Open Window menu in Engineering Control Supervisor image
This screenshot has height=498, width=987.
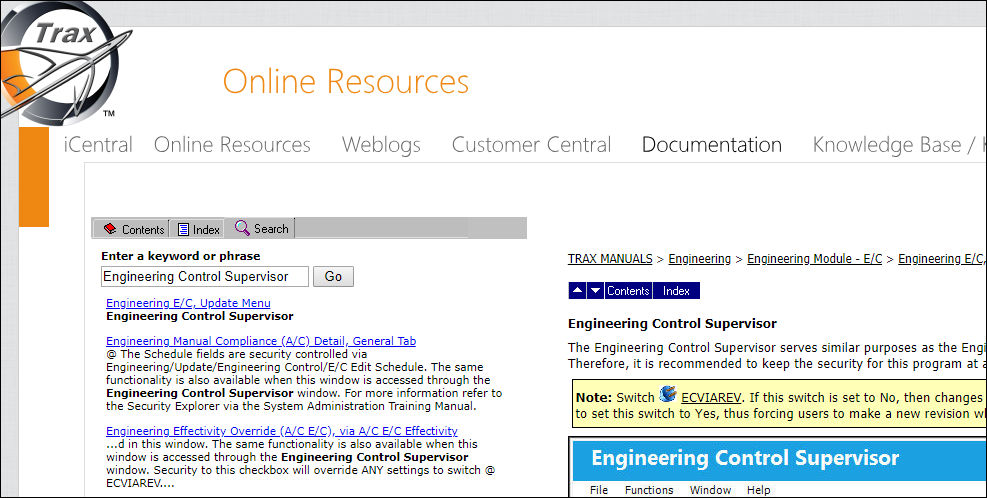710,490
